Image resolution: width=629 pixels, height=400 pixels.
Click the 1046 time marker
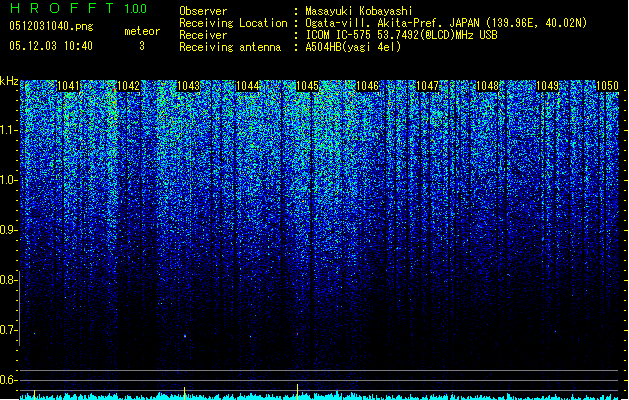click(x=367, y=86)
